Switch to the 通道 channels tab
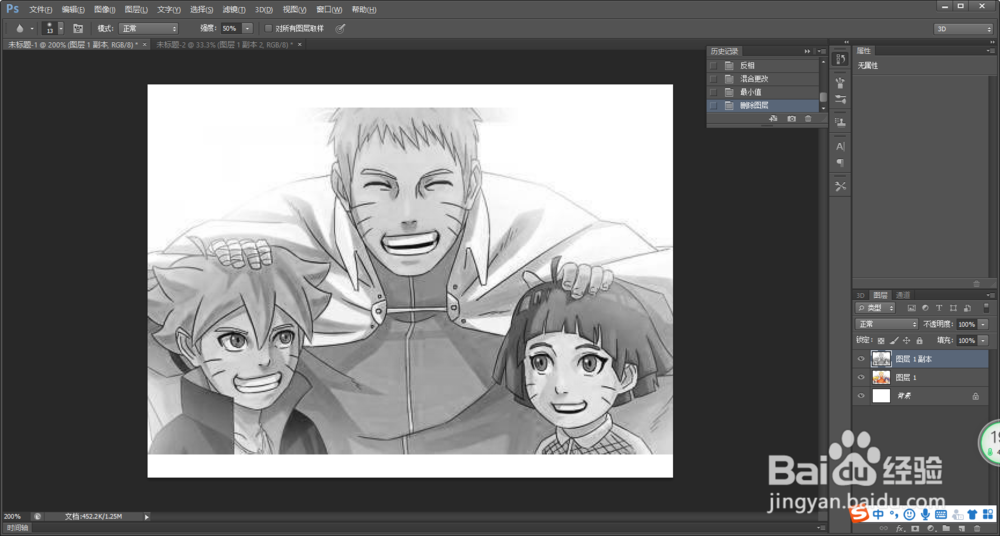The width and height of the screenshot is (1000, 536). click(x=902, y=295)
